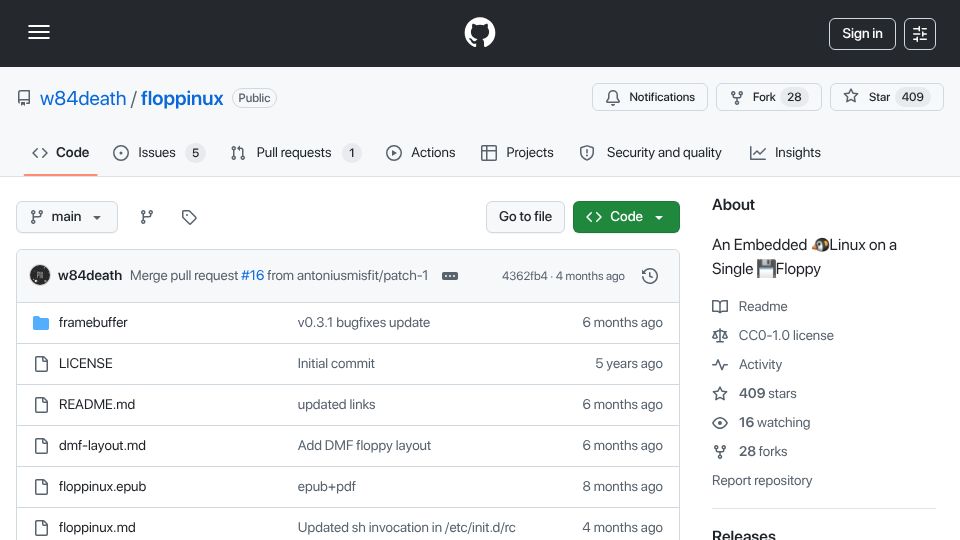
Task: Open the framebuffer folder
Action: [93, 323]
